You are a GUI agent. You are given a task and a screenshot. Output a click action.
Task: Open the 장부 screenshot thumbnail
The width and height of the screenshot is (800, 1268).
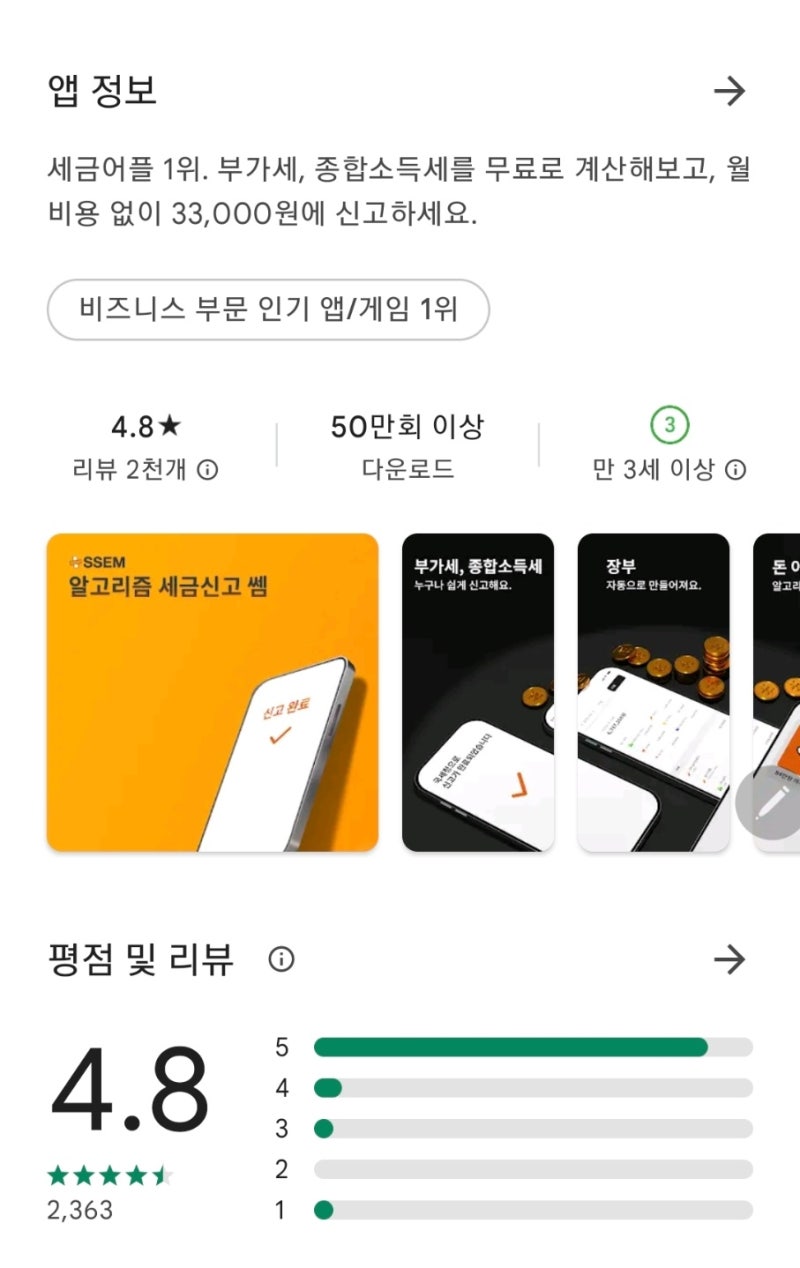(x=654, y=692)
